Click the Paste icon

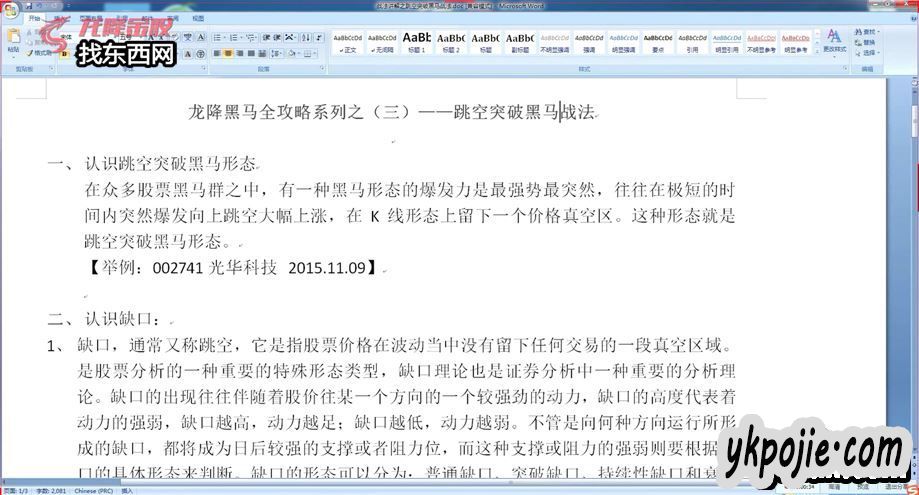click(x=13, y=40)
